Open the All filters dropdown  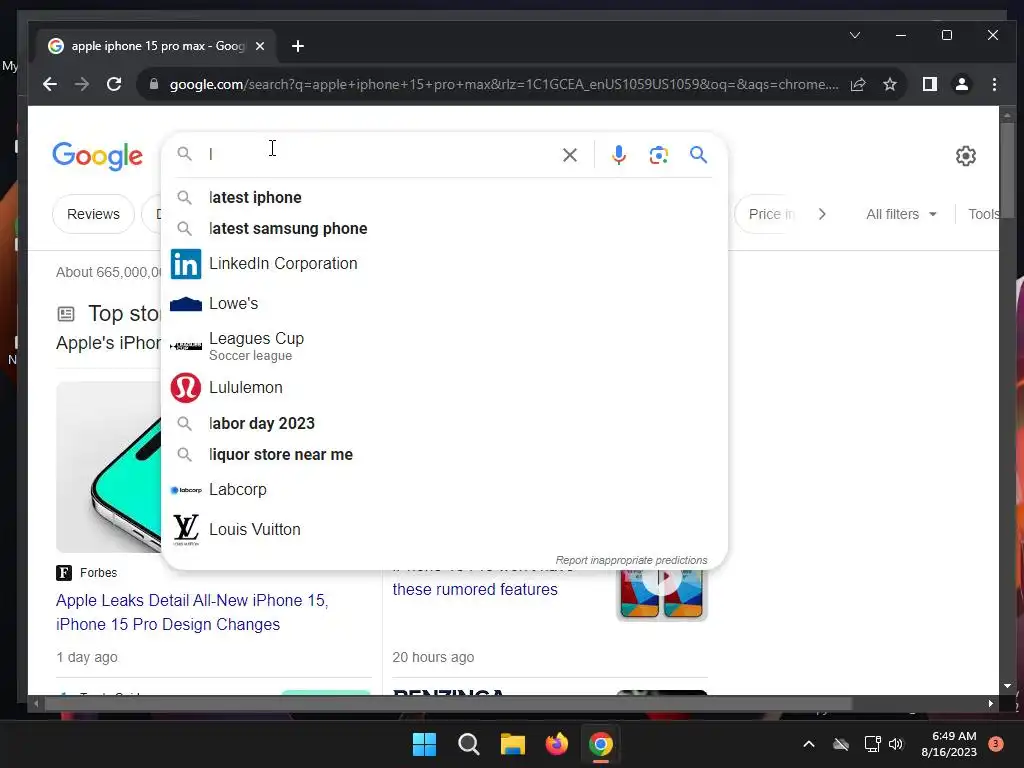point(901,214)
